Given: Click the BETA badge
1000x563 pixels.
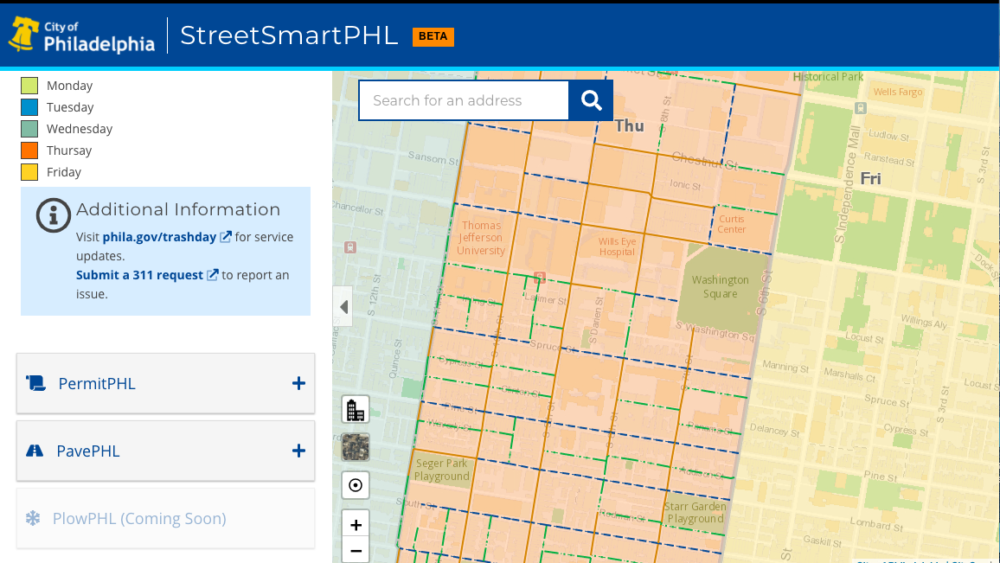Looking at the screenshot, I should (433, 36).
